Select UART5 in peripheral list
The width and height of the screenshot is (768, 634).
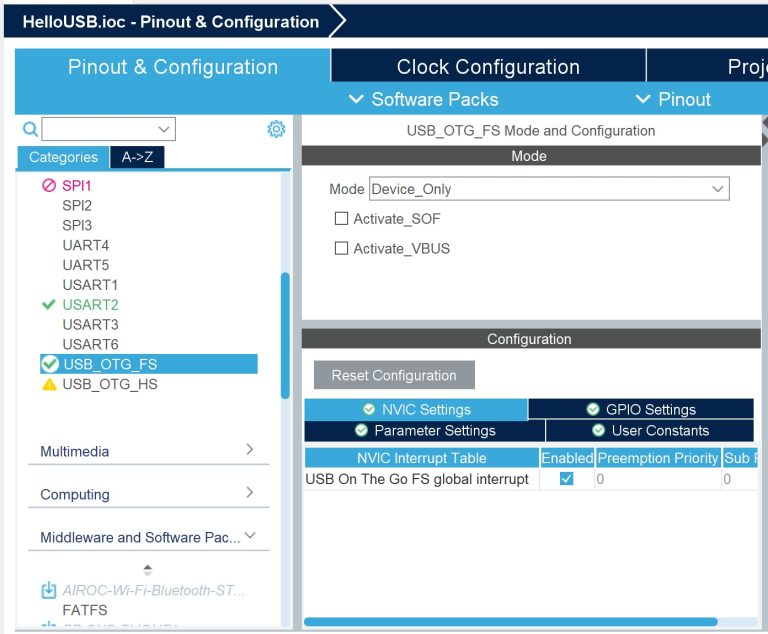click(86, 265)
